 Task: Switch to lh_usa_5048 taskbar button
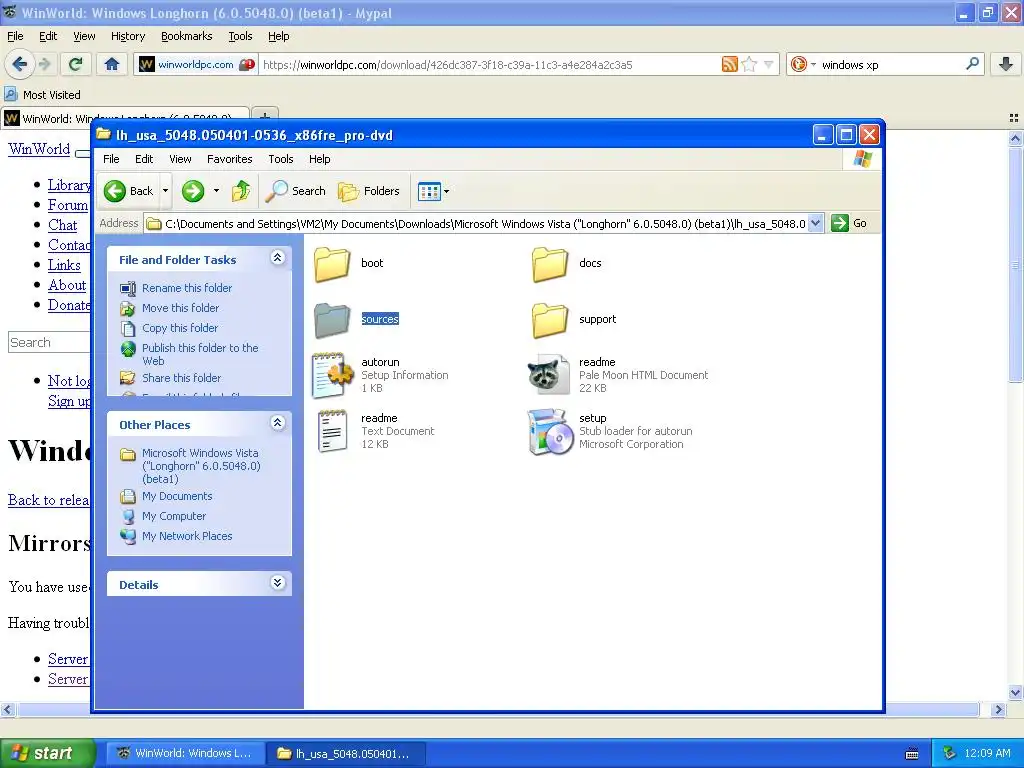[346, 753]
